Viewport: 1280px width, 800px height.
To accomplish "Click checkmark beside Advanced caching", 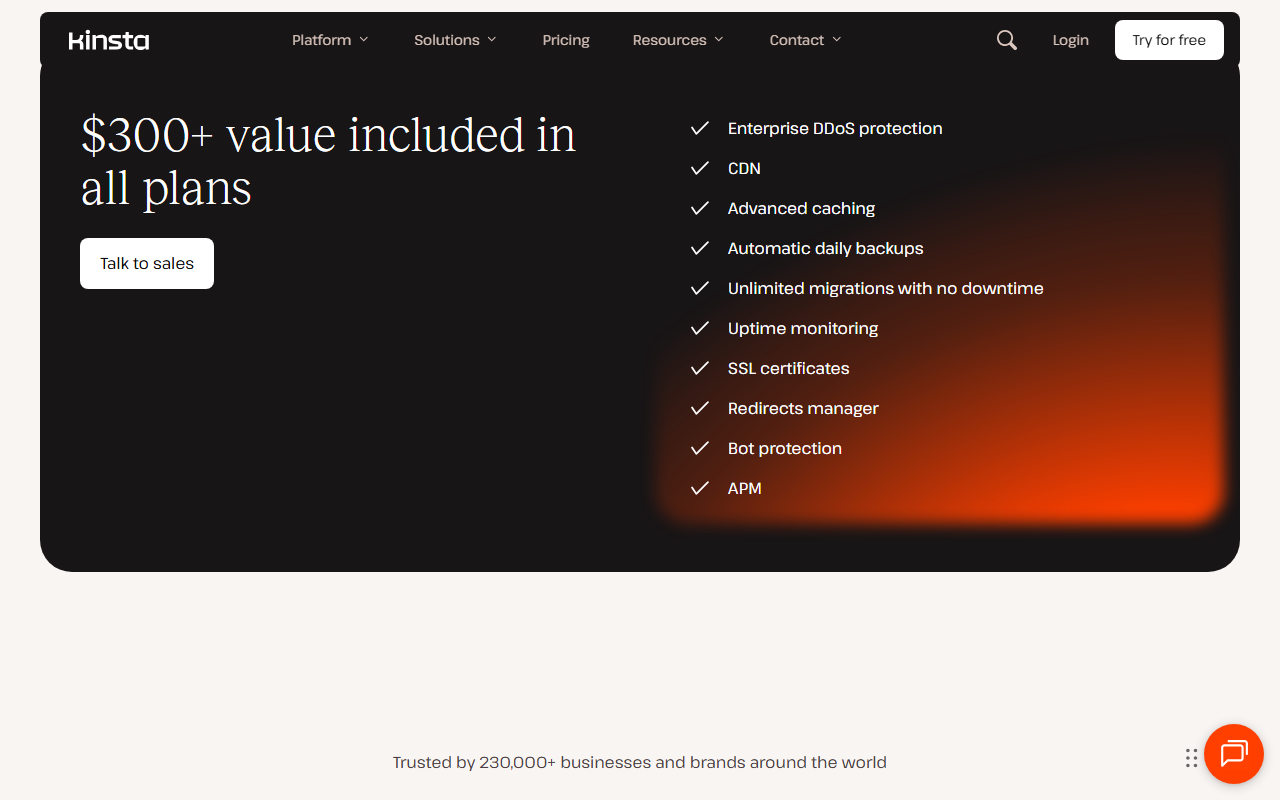I will (700, 208).
